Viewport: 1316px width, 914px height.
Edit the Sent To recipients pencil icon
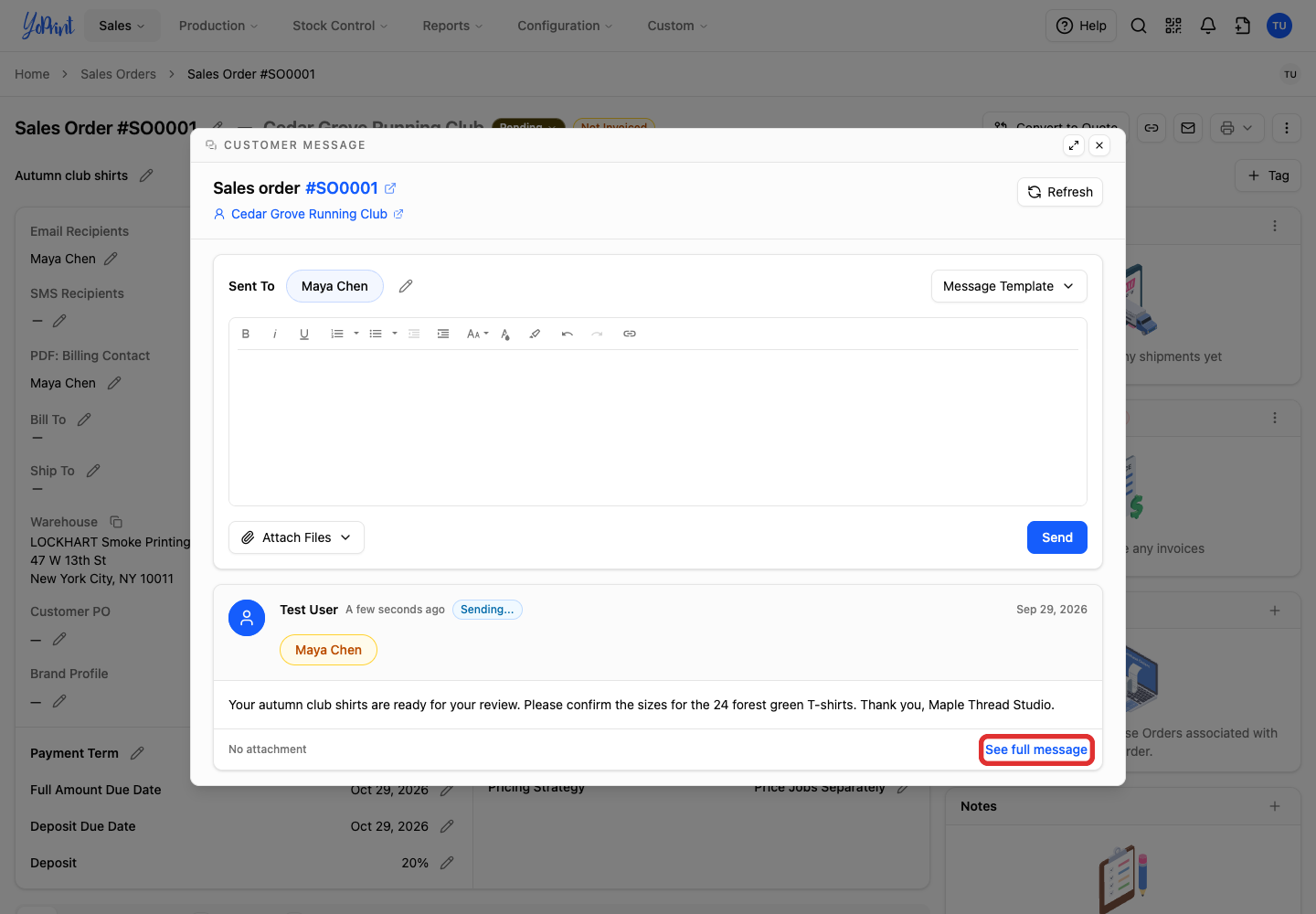406,286
